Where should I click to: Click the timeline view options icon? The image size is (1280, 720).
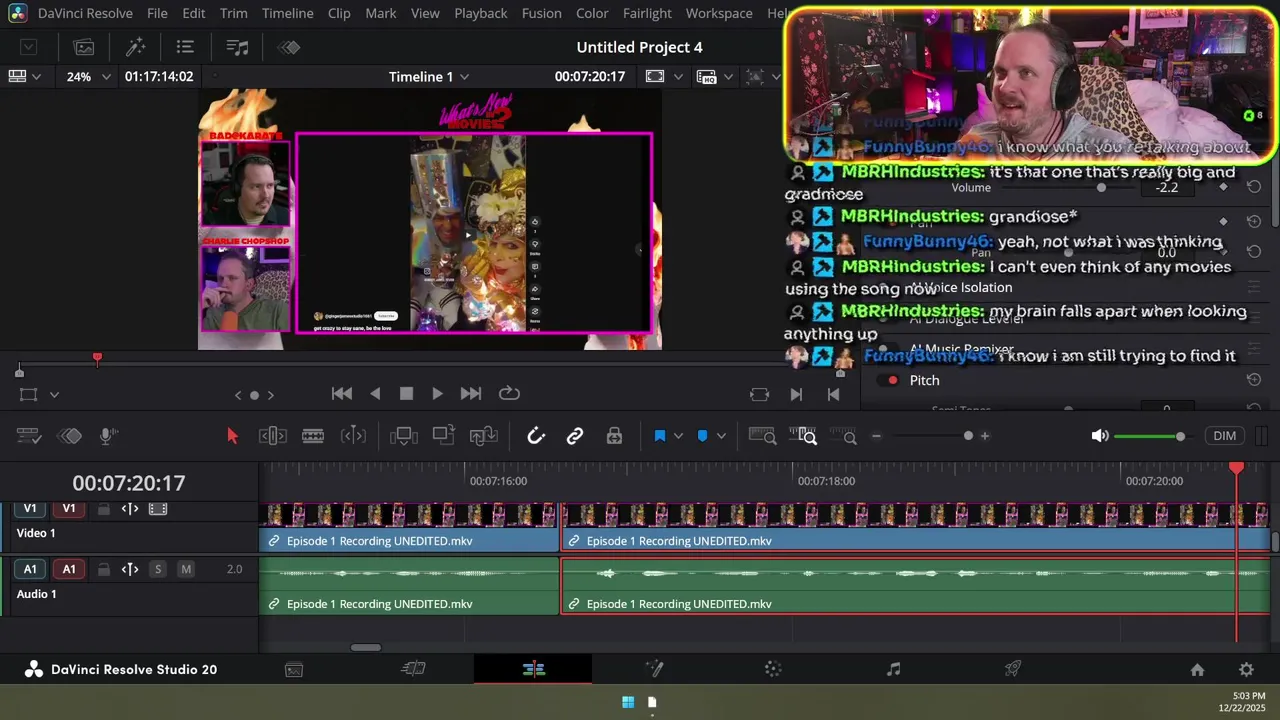point(29,436)
